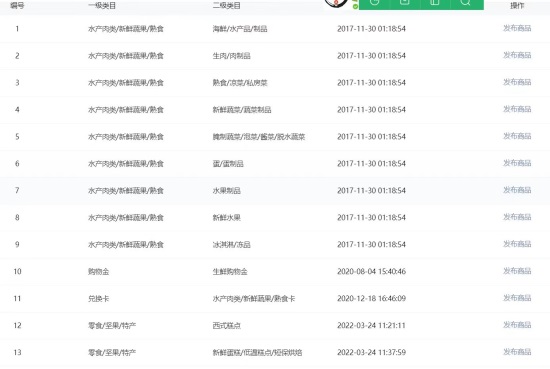
Task: Click the 水产肉类/新鲜蔬果/熟食卡 cell in row 11
Action: pyautogui.click(x=254, y=299)
